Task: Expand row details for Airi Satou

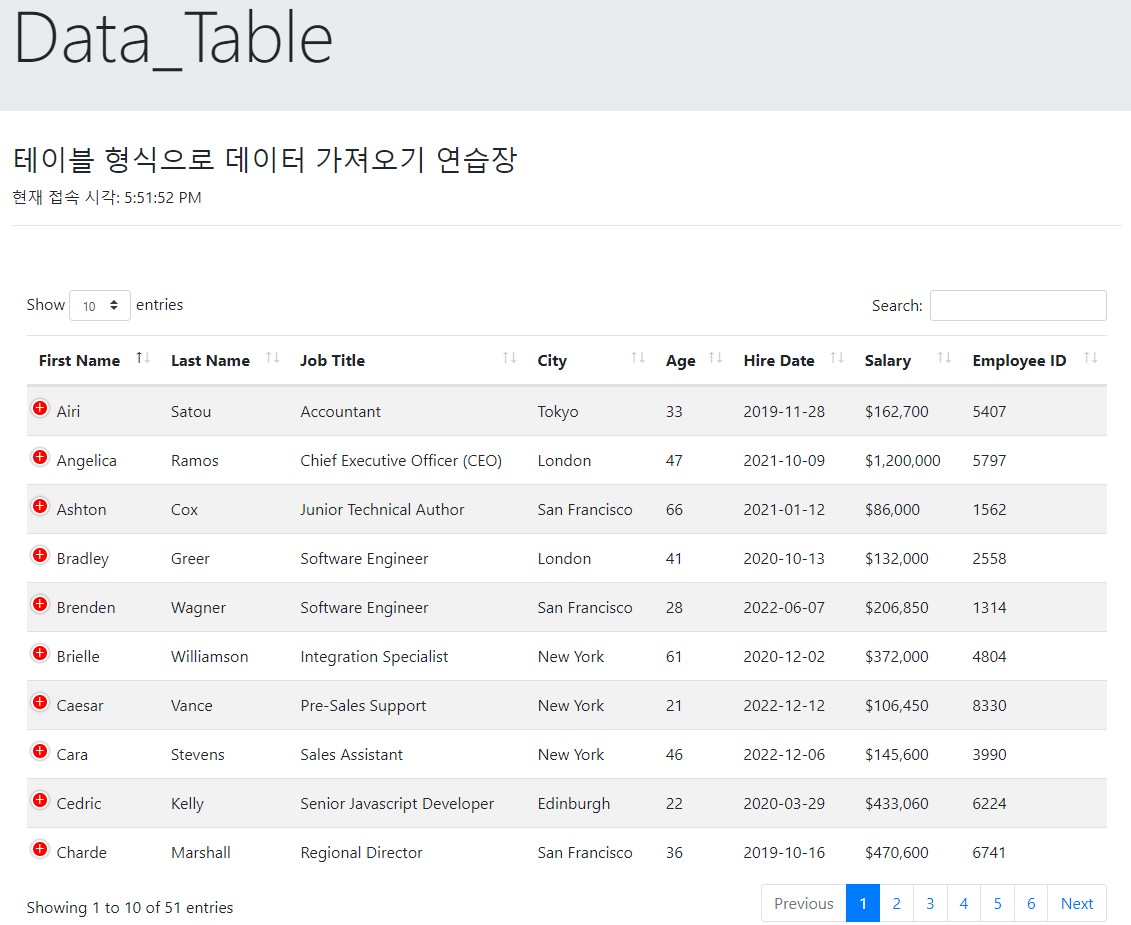Action: (x=40, y=409)
